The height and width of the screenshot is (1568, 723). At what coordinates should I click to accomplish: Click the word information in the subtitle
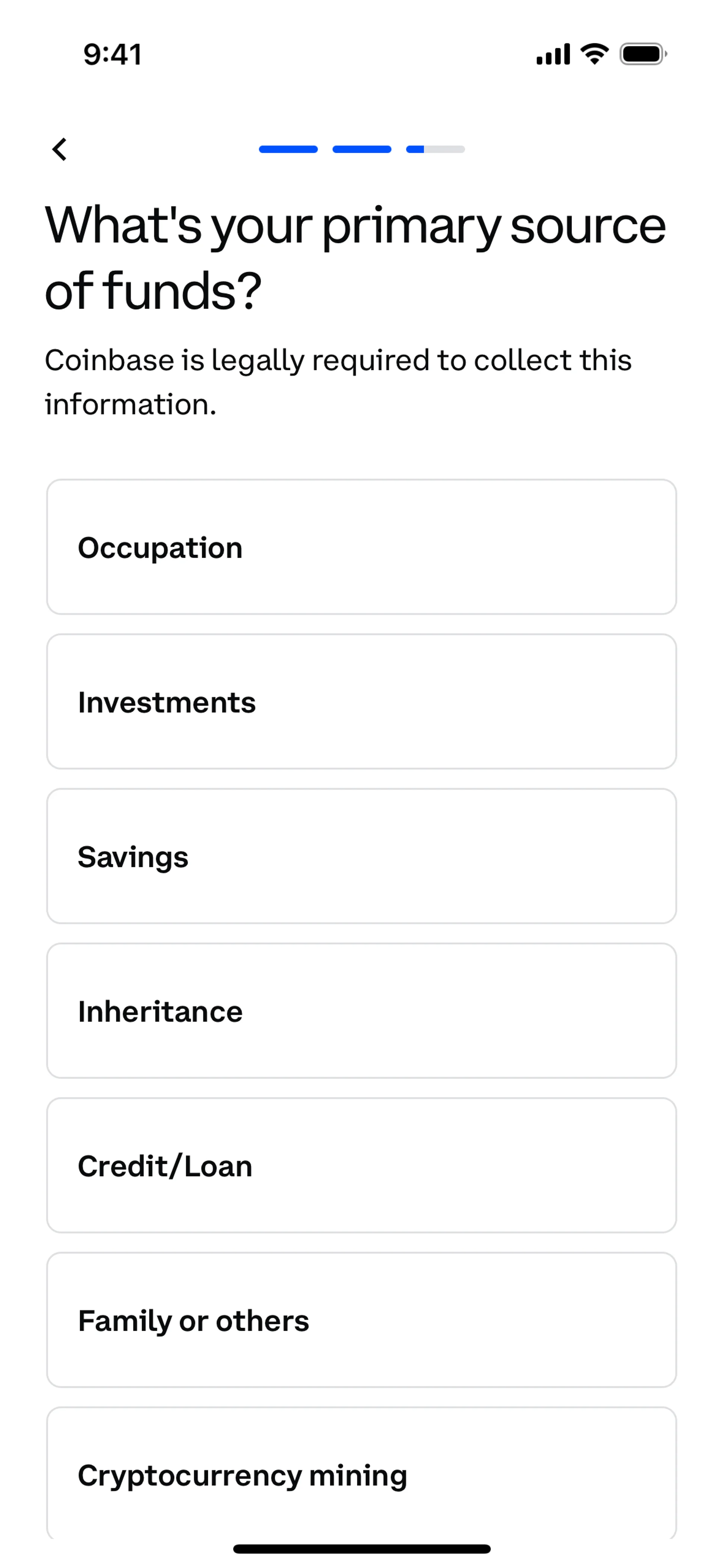(130, 404)
